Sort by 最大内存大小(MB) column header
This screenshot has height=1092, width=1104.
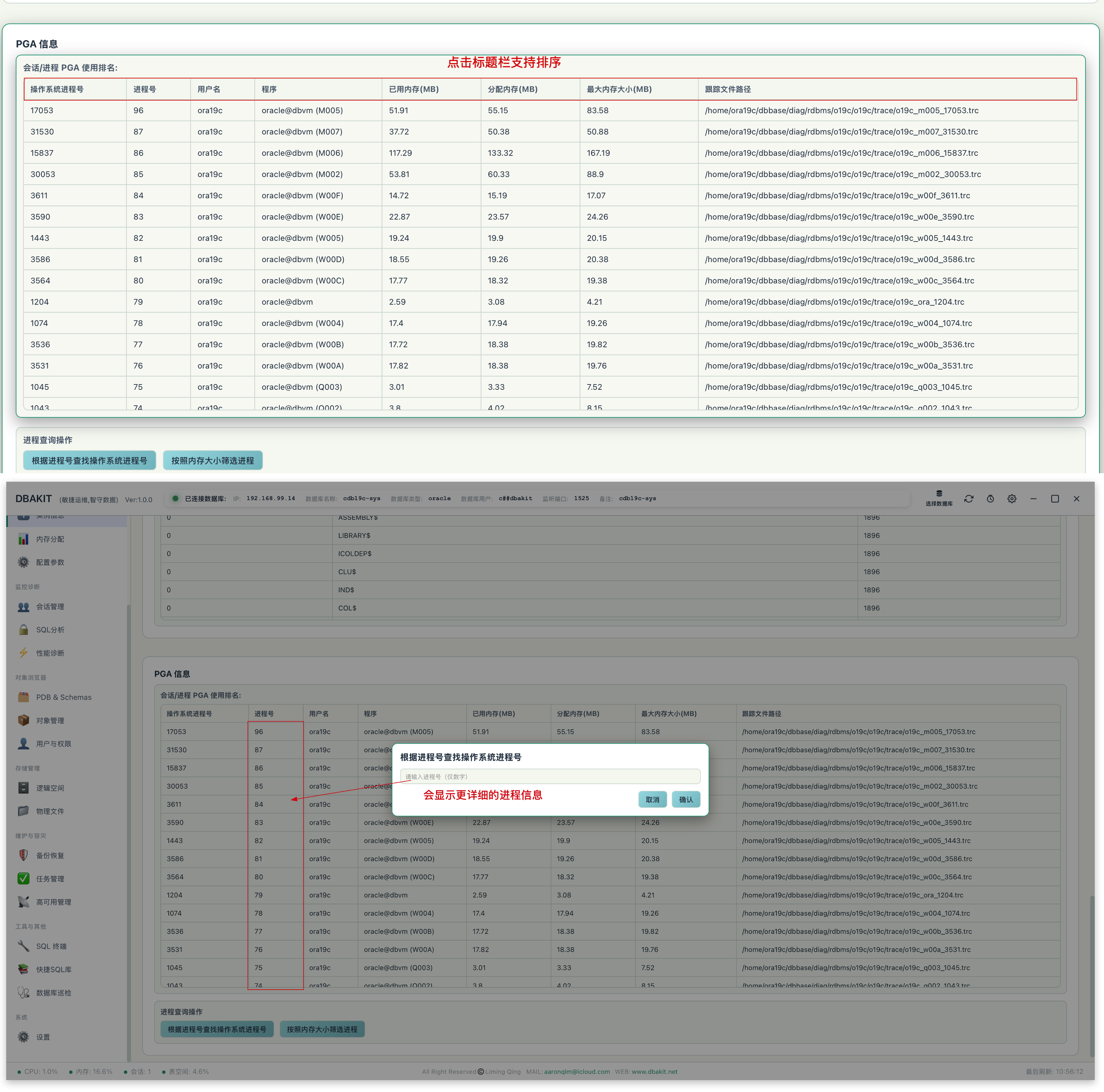click(619, 89)
